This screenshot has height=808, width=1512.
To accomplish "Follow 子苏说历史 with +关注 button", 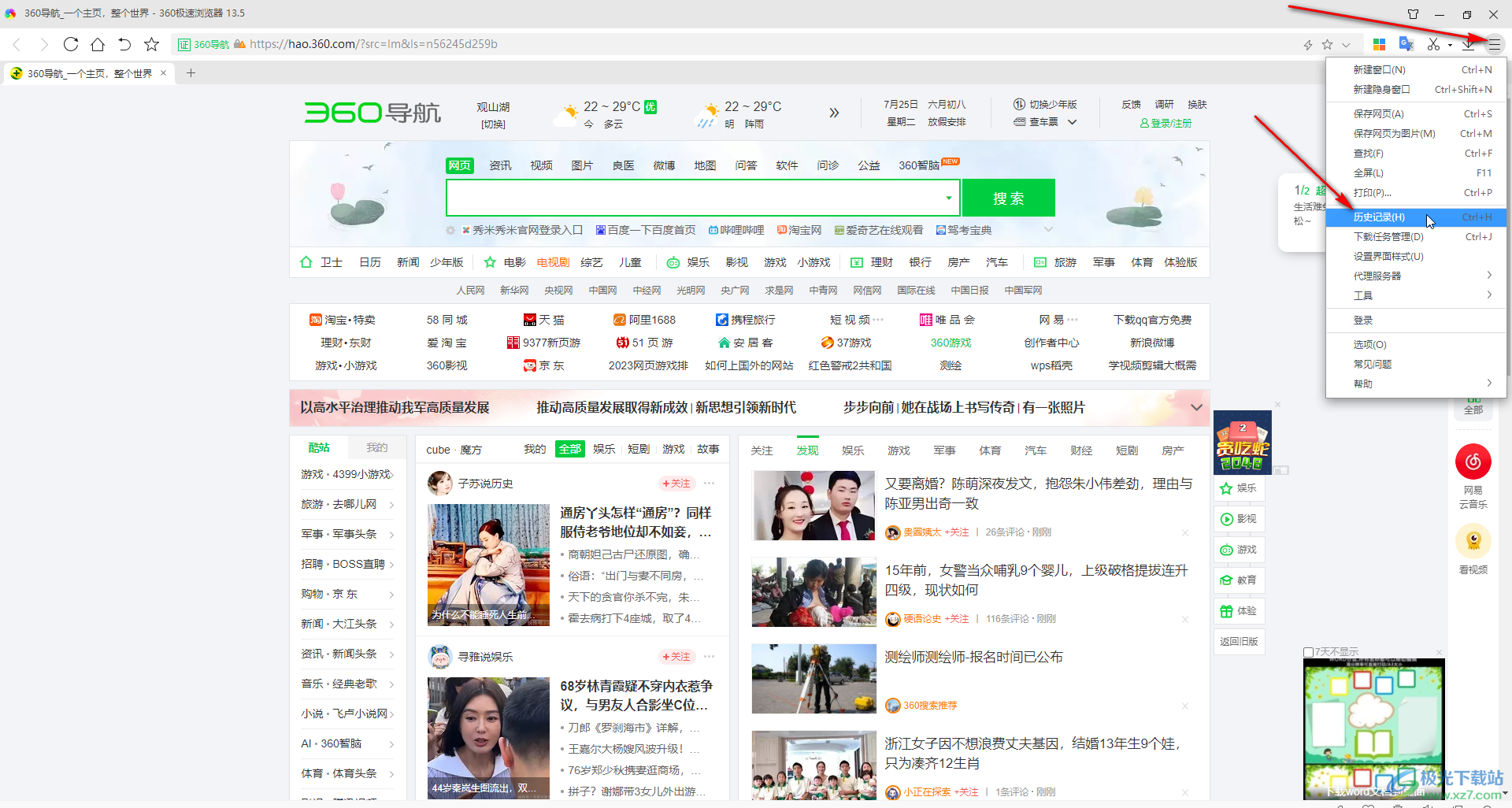I will pos(676,484).
